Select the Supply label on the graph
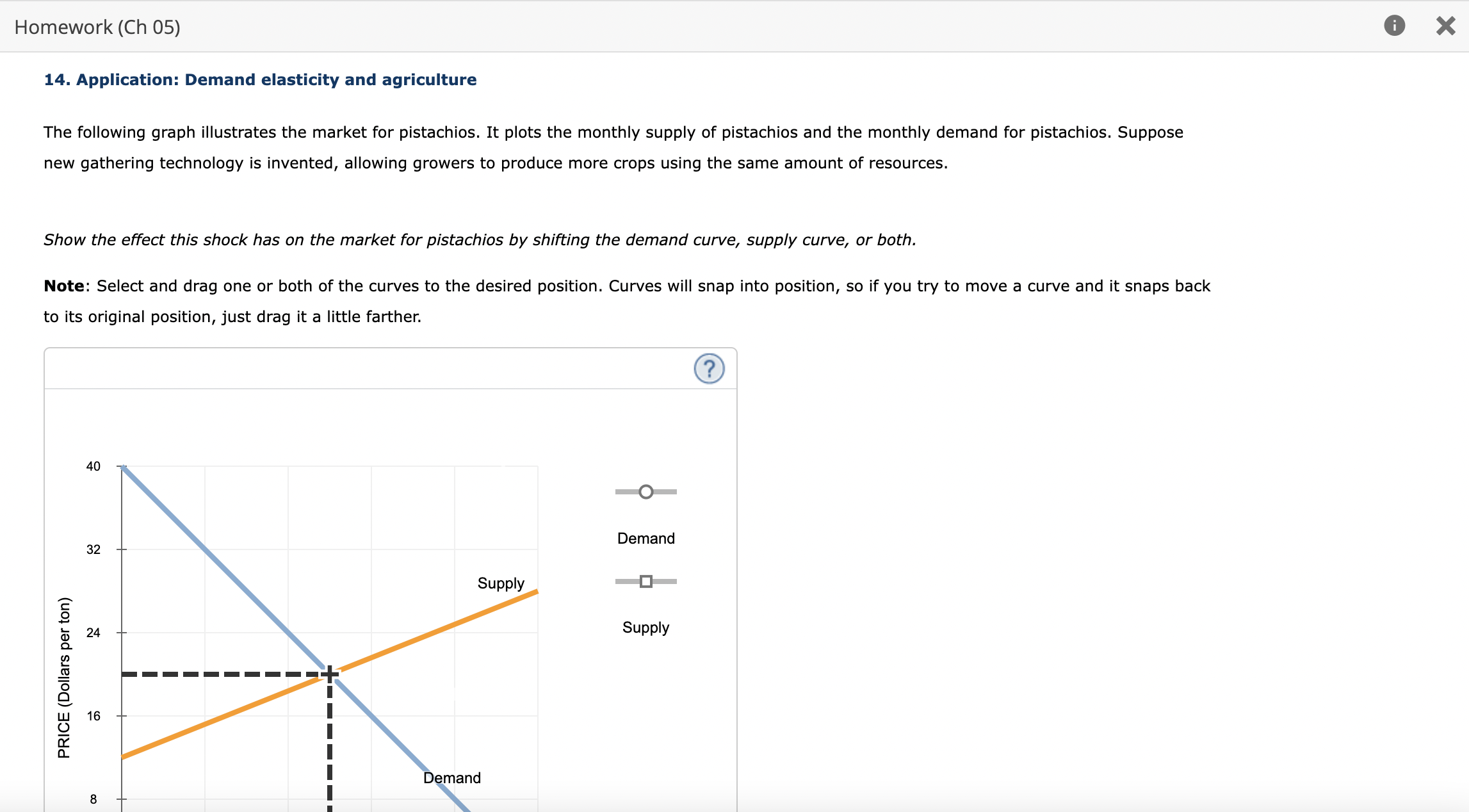The image size is (1469, 812). (x=500, y=583)
